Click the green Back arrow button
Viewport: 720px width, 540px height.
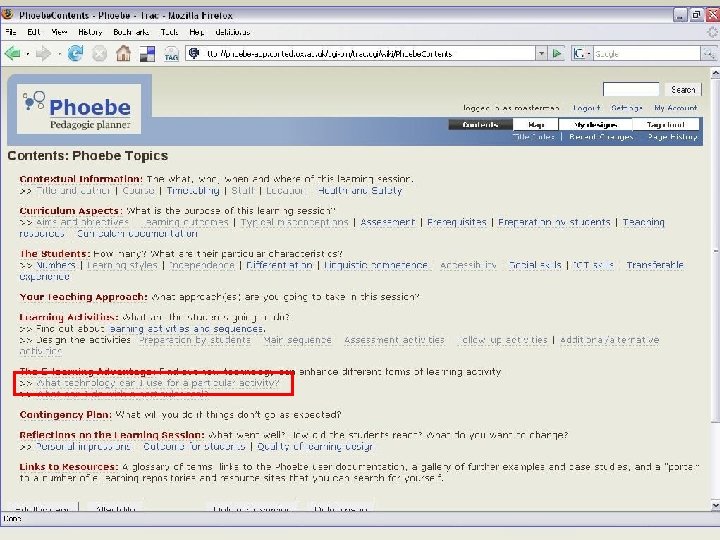(x=12, y=54)
